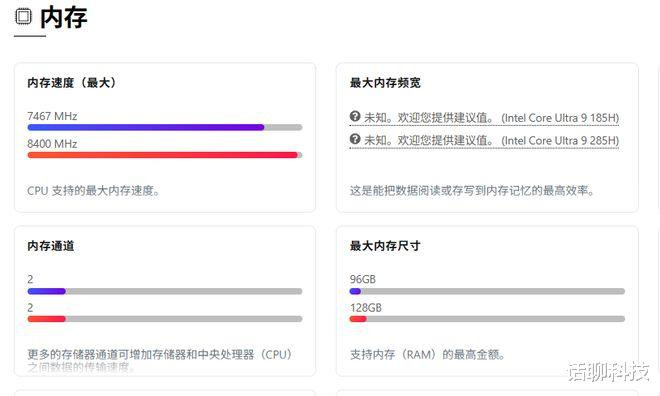660x396 pixels.
Task: Click the CPU 支持的最大内存速度 description text
Action: (93, 191)
